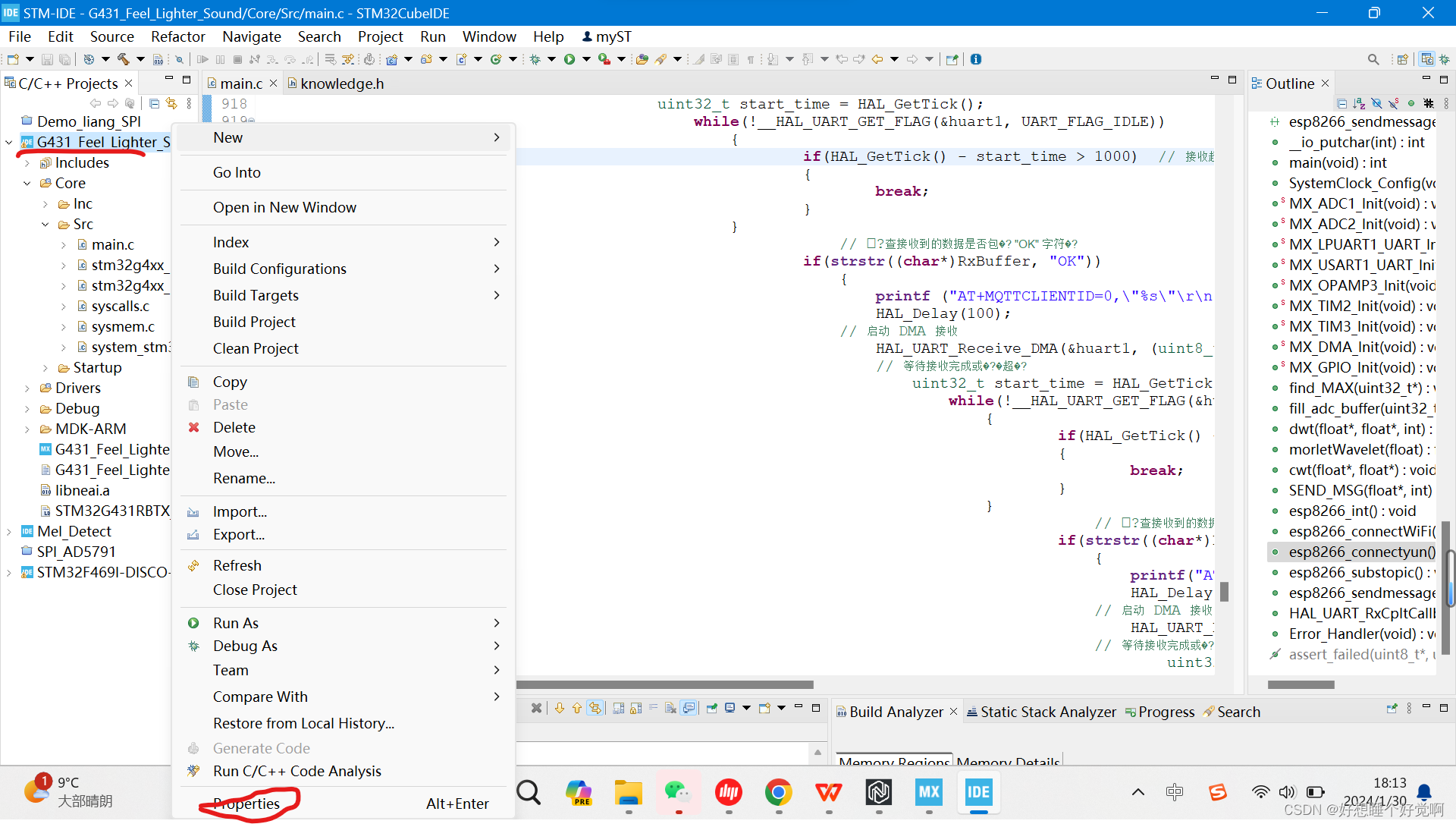Viewport: 1456px width, 824px height.
Task: Toggle Scroll Lock in the console toolbar
Action: point(635,708)
